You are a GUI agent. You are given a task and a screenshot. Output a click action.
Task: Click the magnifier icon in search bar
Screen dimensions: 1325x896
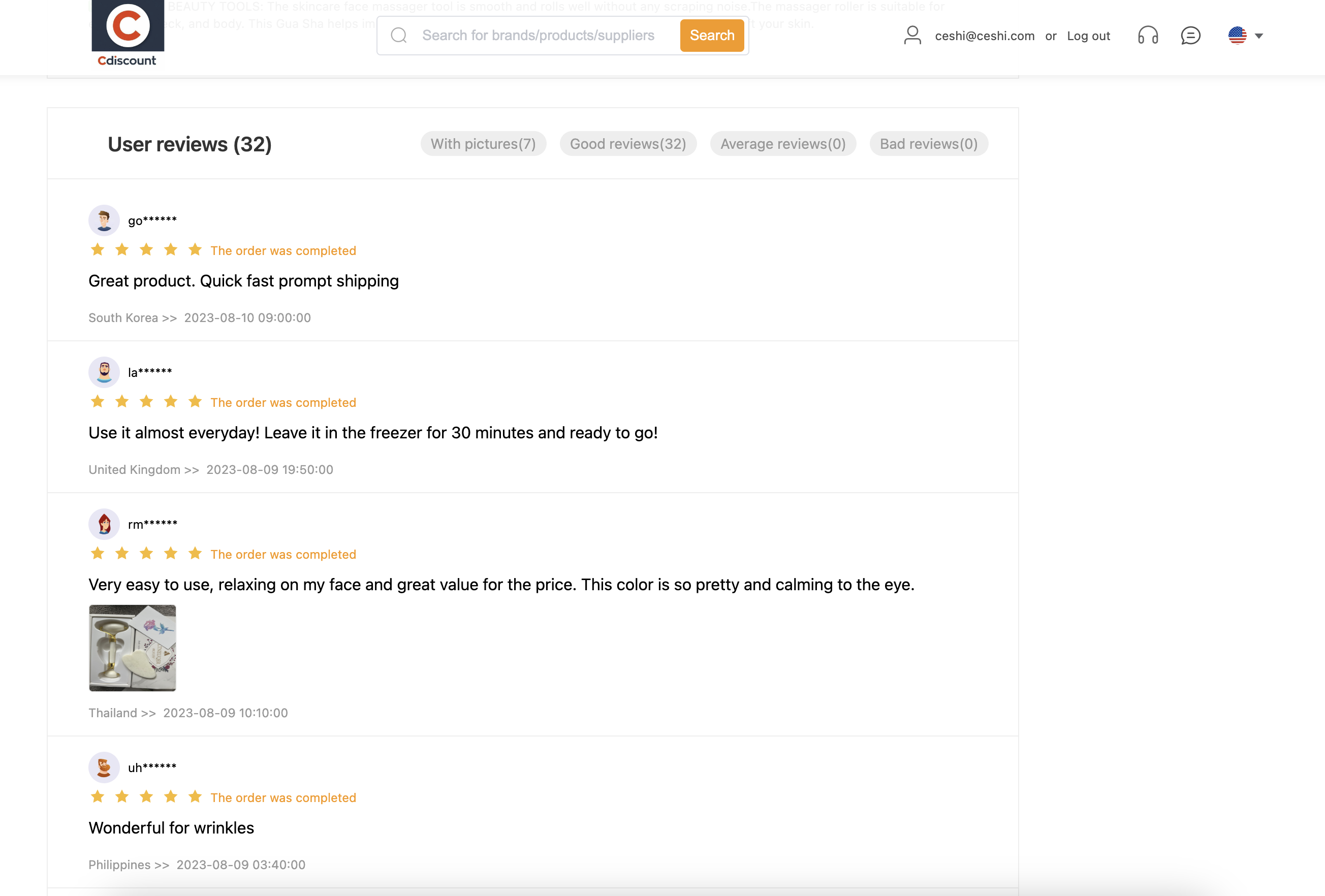point(398,36)
